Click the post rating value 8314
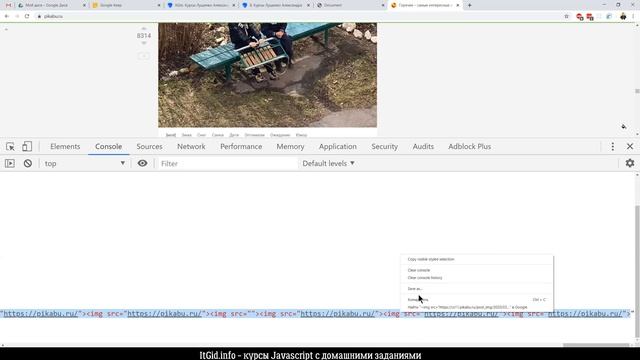Screen dimensions: 640x360 pos(144,36)
